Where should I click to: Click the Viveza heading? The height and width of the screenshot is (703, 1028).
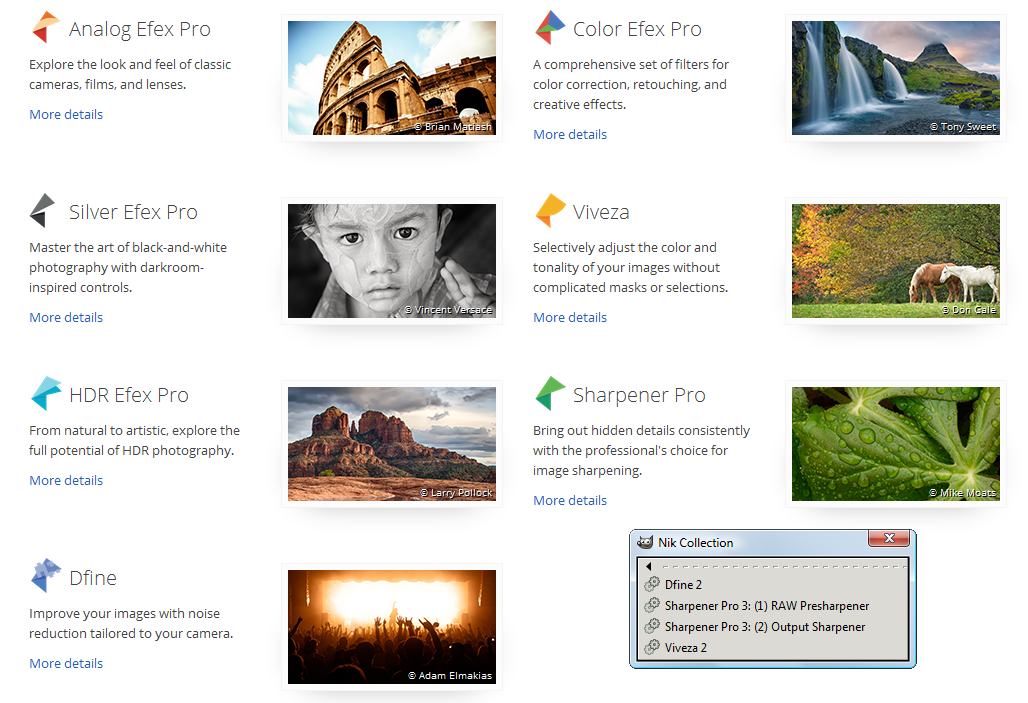(601, 212)
